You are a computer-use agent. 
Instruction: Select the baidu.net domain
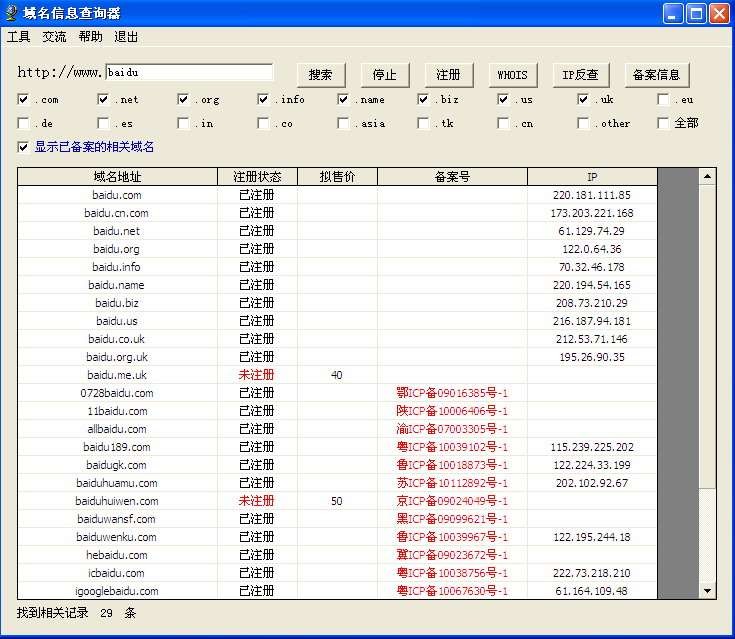pos(116,231)
